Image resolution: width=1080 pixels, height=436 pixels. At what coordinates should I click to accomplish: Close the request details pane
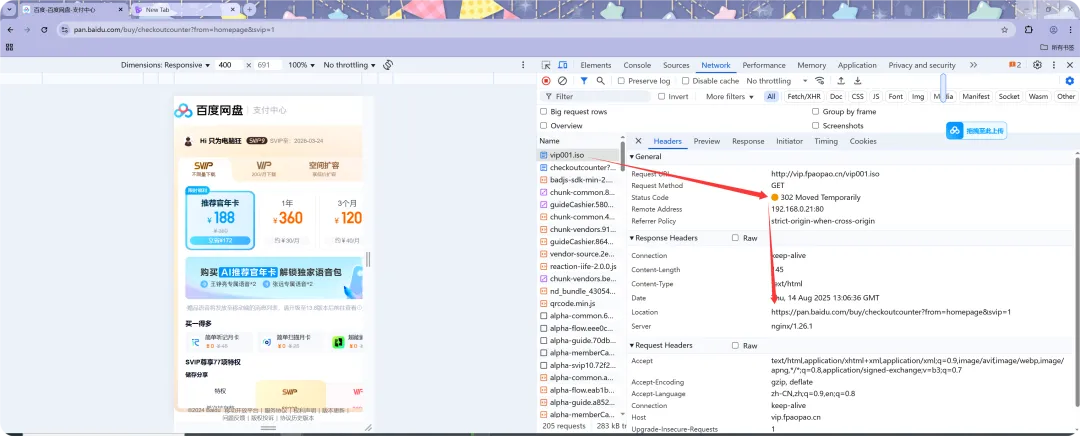tap(638, 141)
